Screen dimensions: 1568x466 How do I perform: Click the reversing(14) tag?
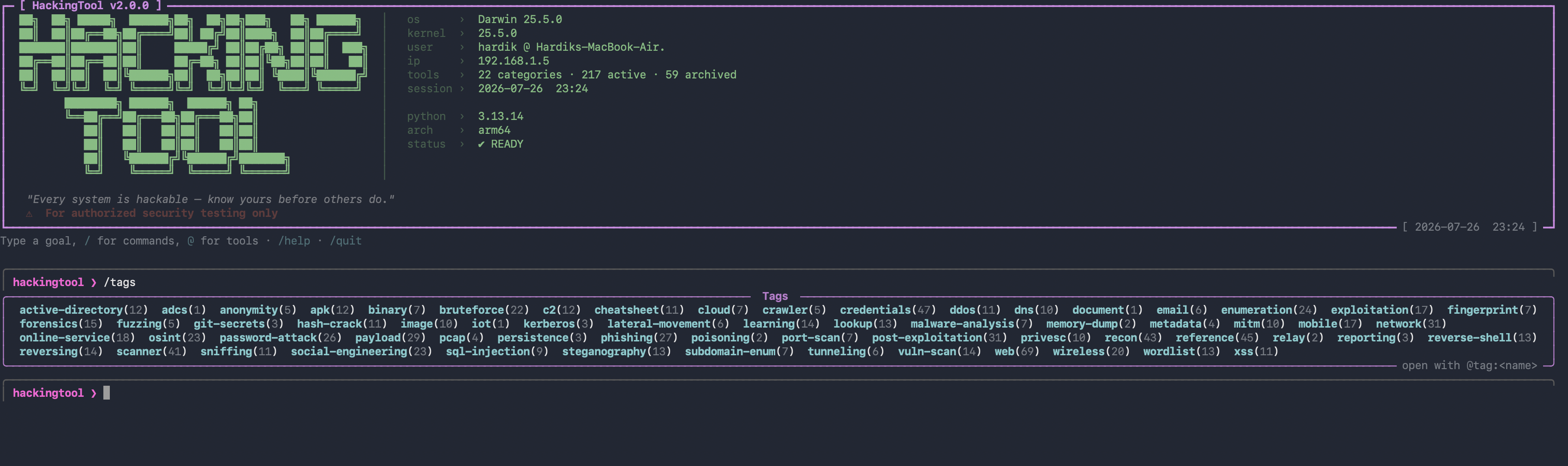(x=61, y=352)
